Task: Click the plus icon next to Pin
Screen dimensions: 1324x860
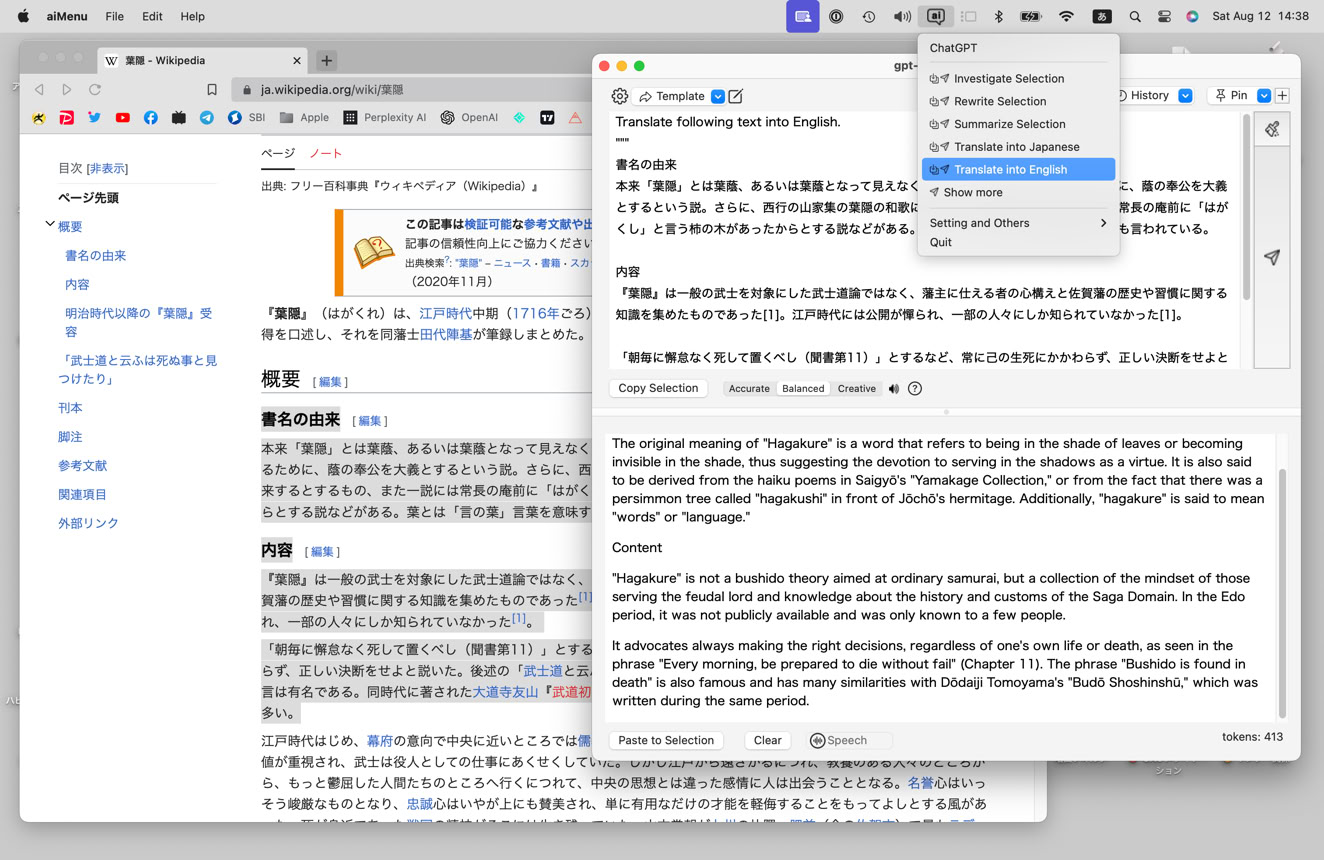Action: [x=1282, y=96]
